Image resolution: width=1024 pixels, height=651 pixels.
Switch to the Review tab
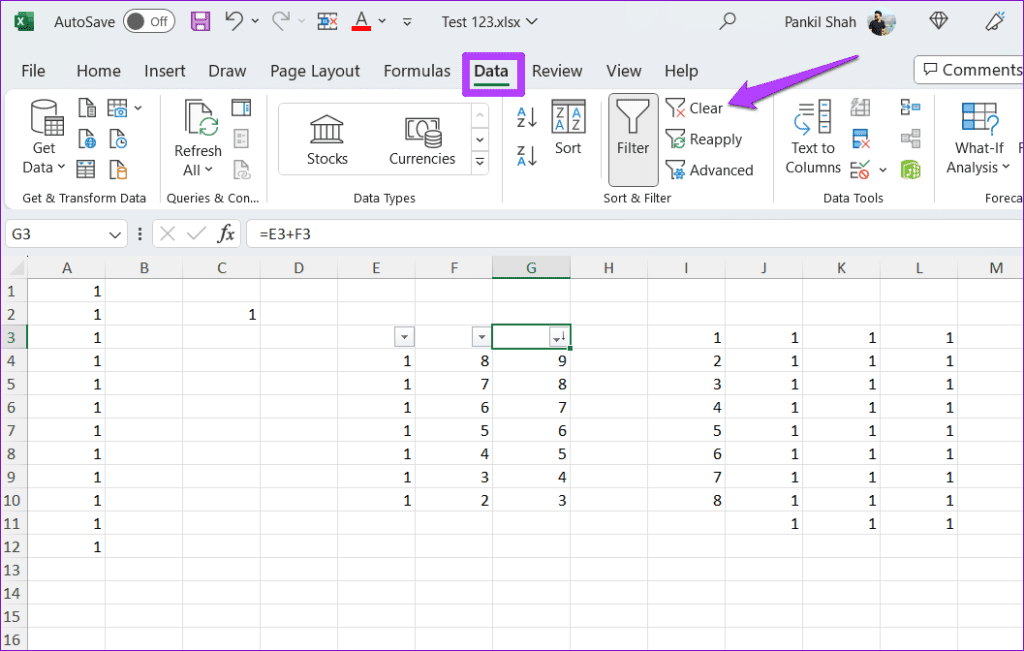[x=556, y=71]
